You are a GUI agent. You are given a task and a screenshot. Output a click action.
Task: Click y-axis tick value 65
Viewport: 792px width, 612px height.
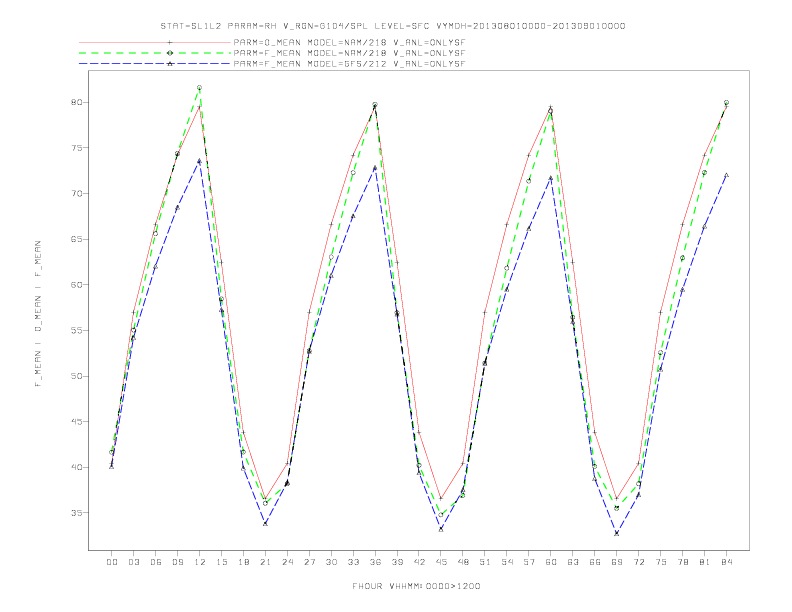coord(76,239)
